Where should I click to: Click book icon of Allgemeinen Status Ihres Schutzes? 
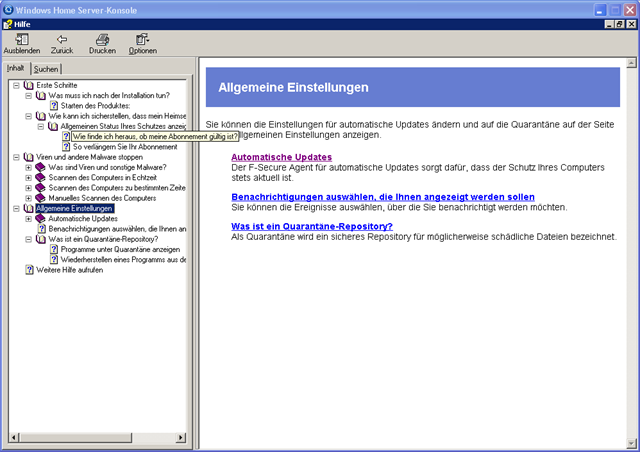click(53, 126)
